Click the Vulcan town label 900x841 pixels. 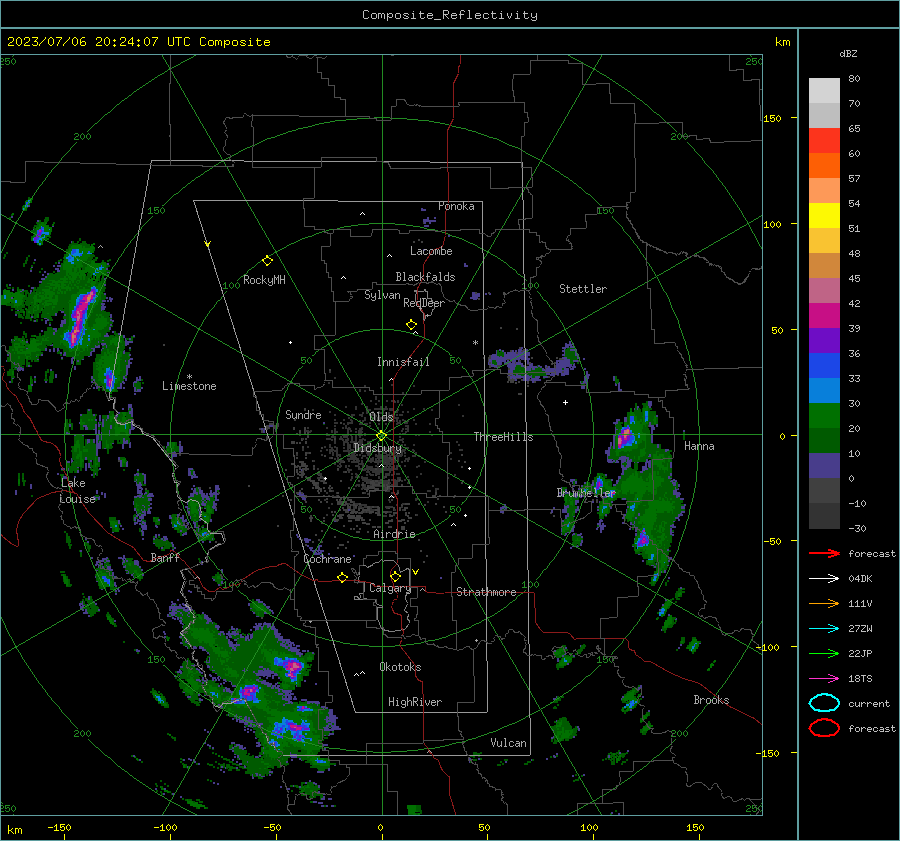pos(508,743)
